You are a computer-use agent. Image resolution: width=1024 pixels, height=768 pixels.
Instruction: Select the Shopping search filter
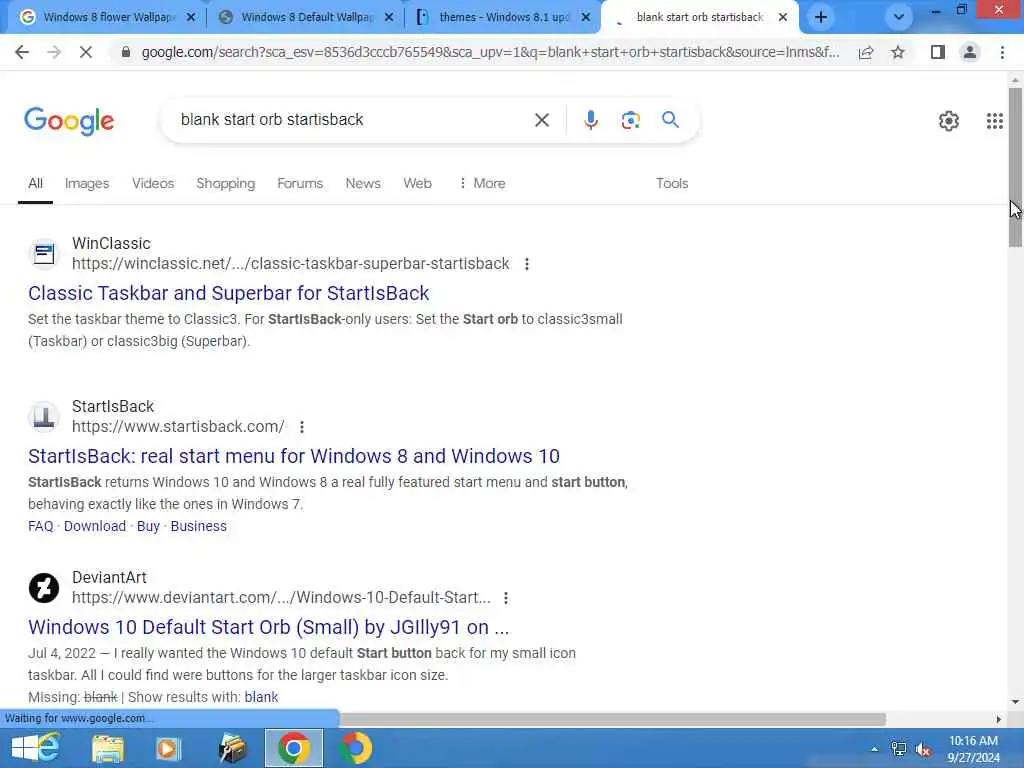225,184
